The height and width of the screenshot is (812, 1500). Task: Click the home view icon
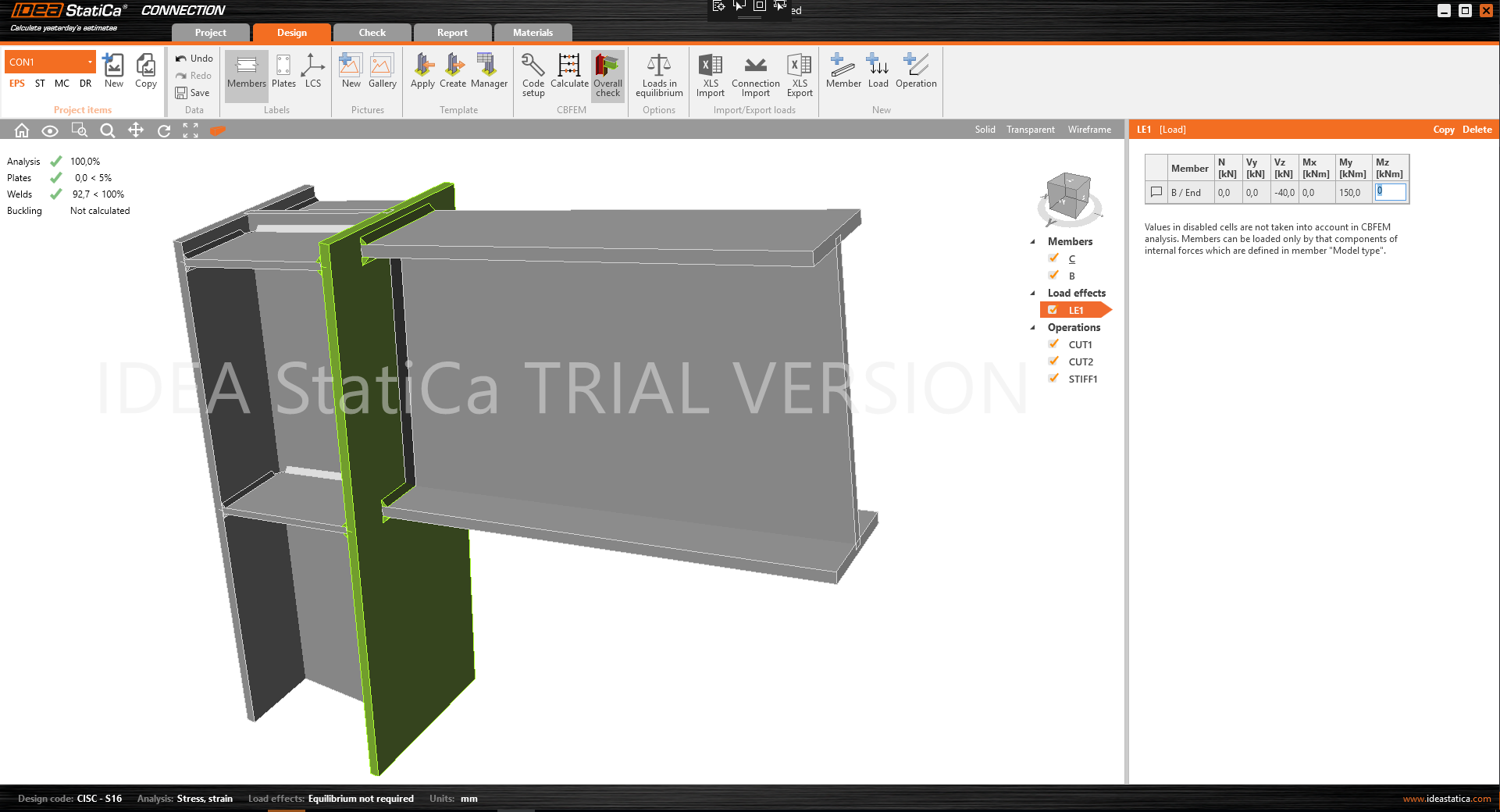coord(22,130)
